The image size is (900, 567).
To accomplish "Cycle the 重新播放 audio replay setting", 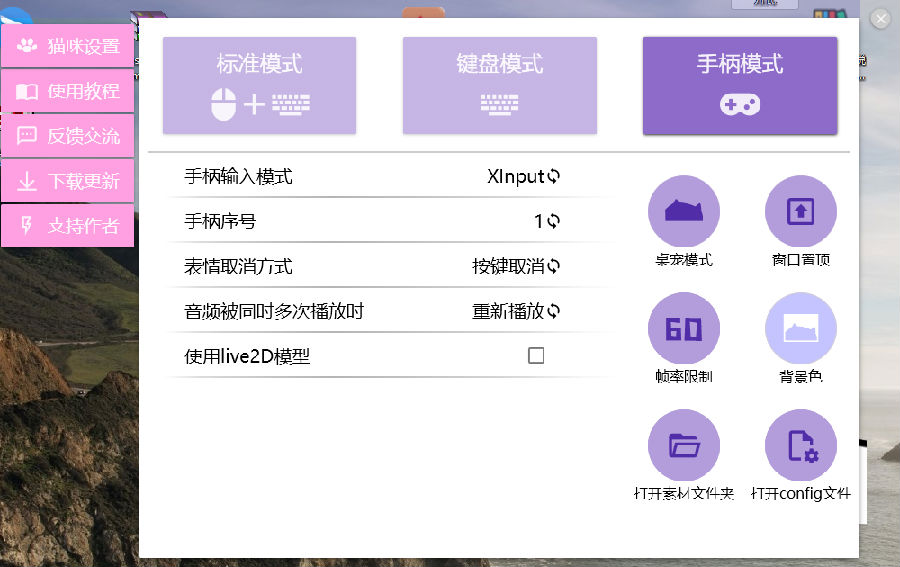I will pyautogui.click(x=516, y=311).
